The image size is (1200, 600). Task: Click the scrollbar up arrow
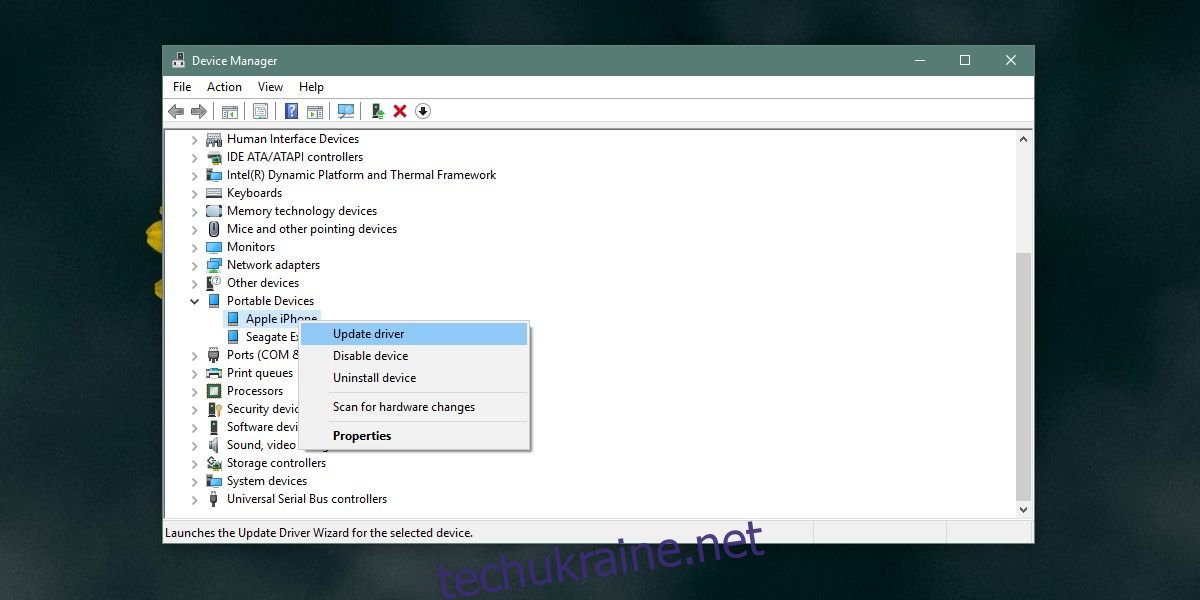(x=1023, y=139)
